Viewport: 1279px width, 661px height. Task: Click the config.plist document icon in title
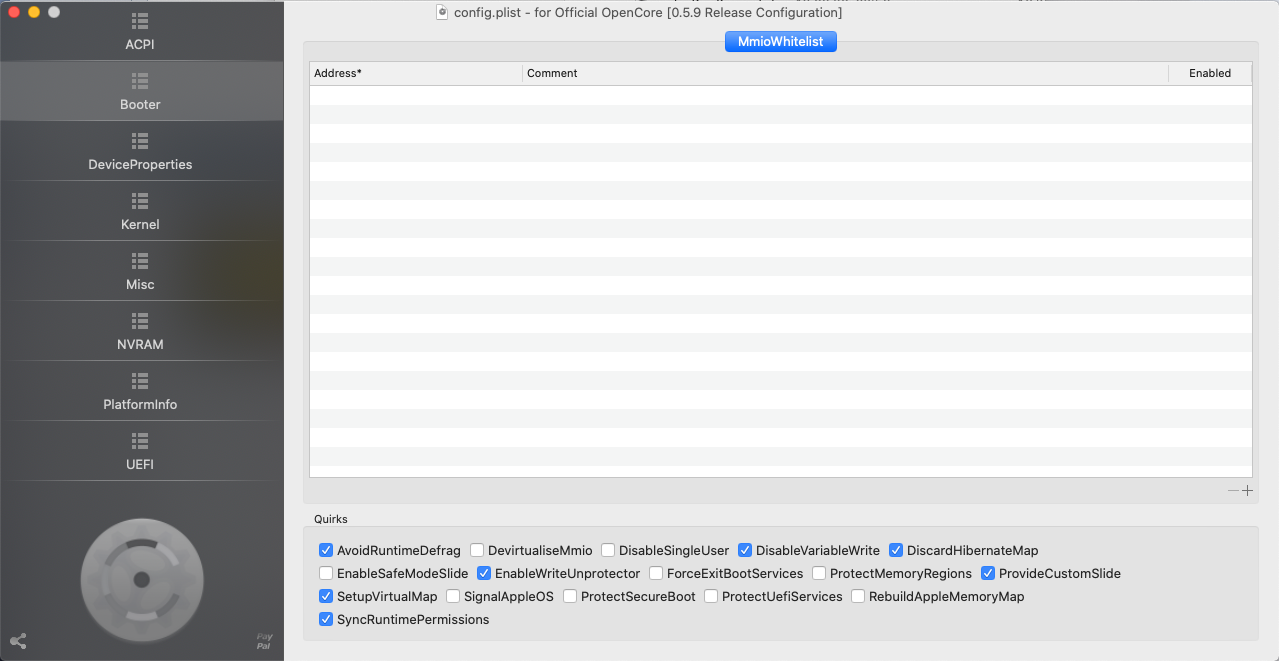click(443, 13)
